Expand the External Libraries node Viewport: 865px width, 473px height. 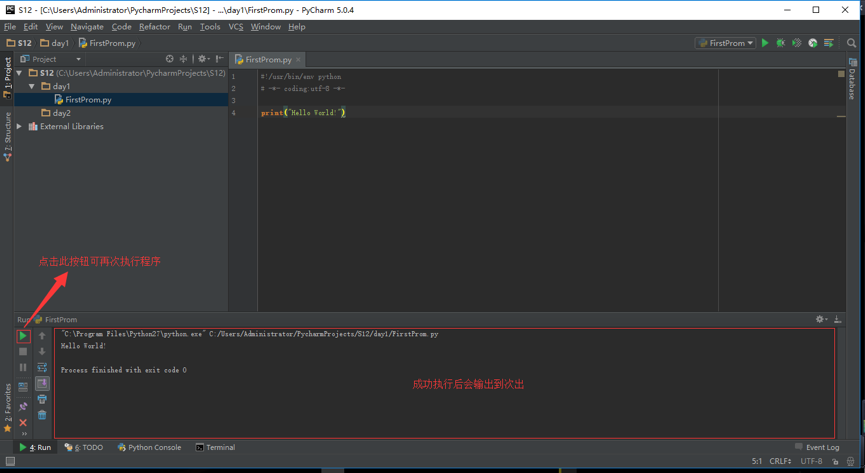(x=19, y=126)
